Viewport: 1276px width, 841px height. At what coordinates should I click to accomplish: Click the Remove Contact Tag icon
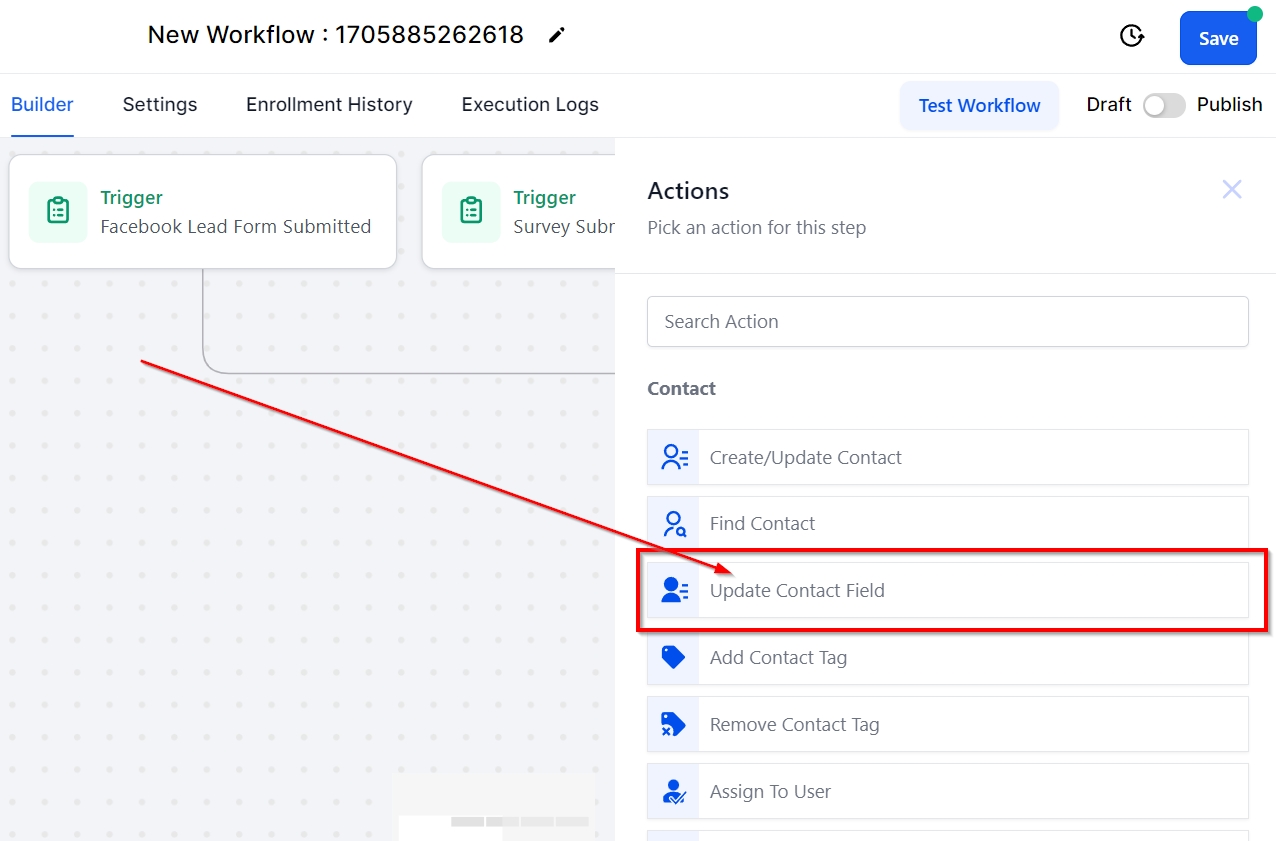pyautogui.click(x=674, y=724)
